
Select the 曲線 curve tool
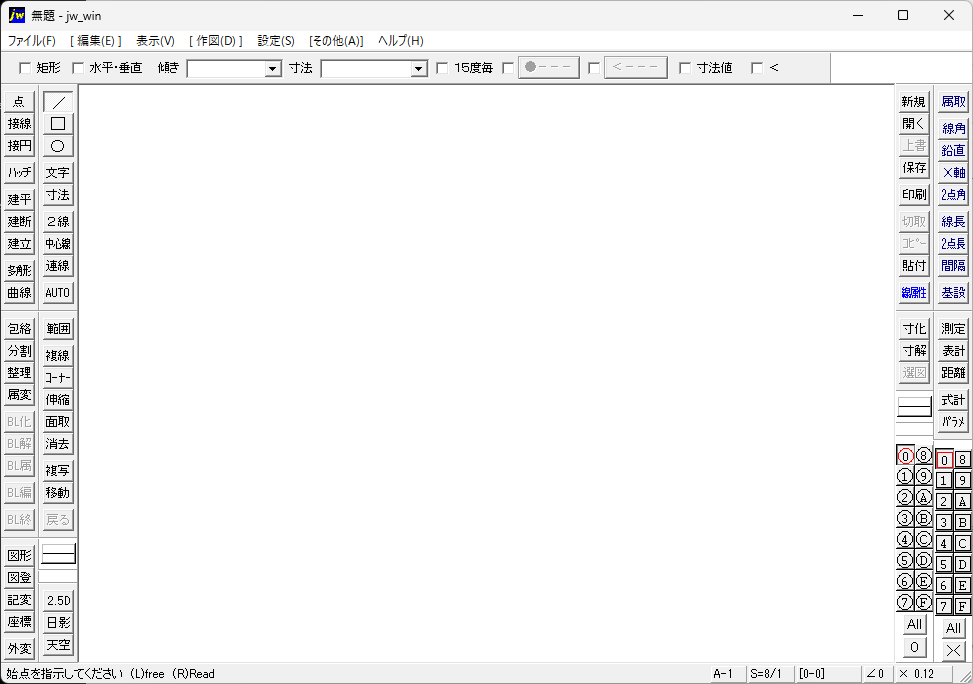(19, 292)
